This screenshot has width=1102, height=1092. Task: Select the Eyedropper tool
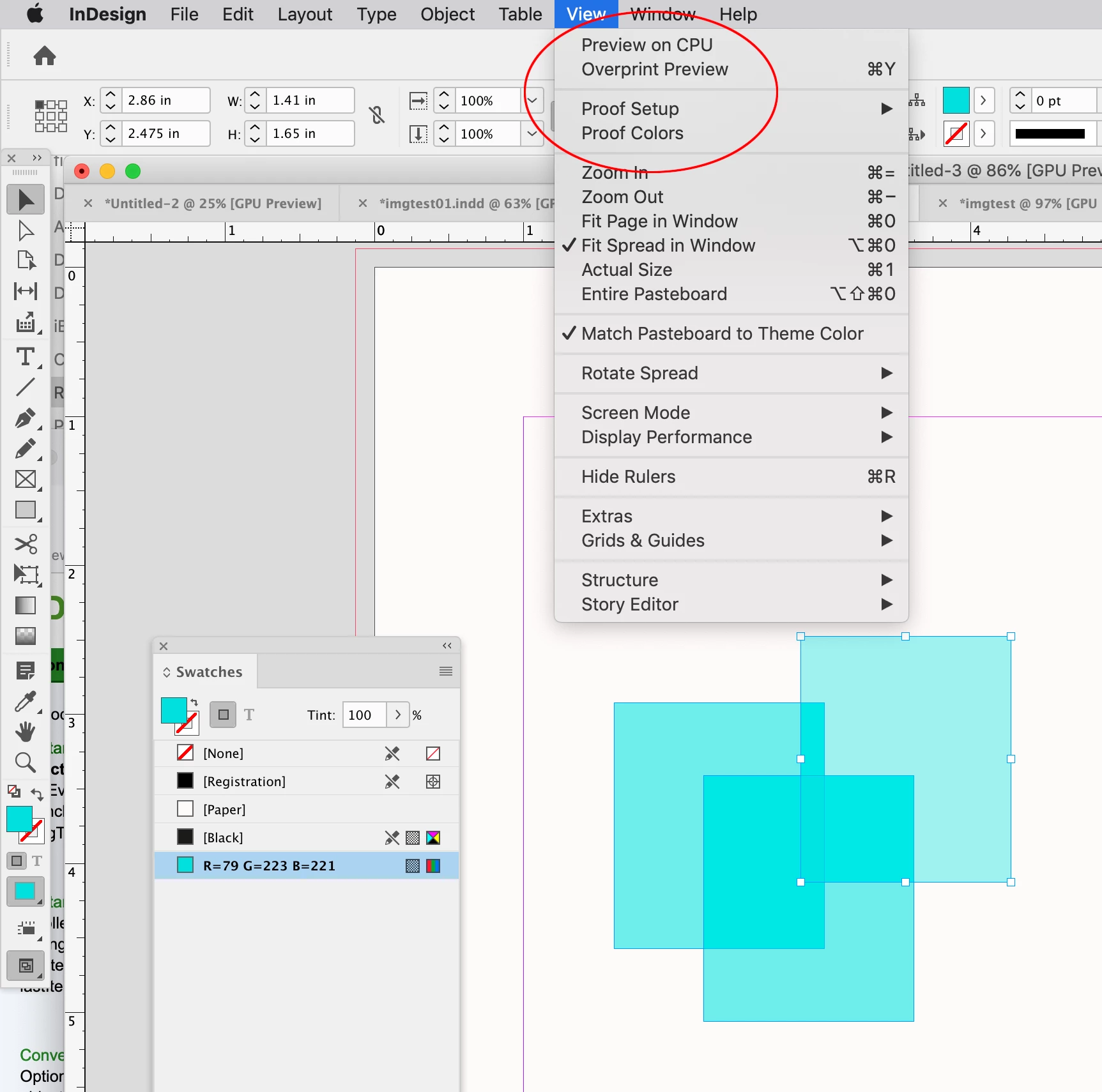26,701
